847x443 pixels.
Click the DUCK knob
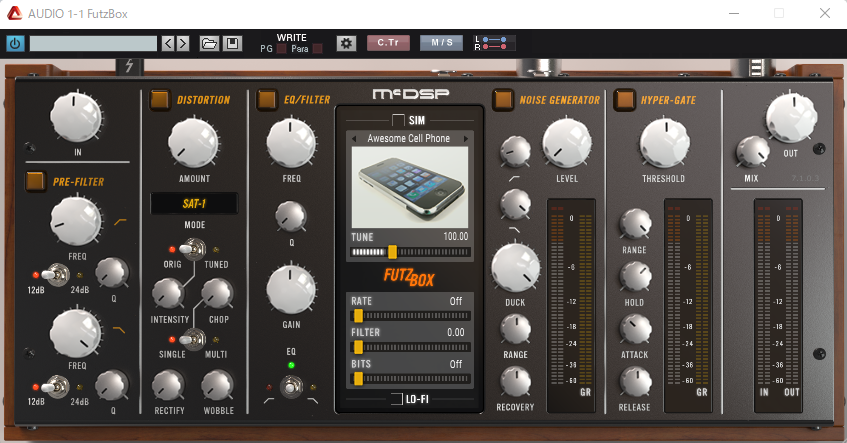coord(515,267)
